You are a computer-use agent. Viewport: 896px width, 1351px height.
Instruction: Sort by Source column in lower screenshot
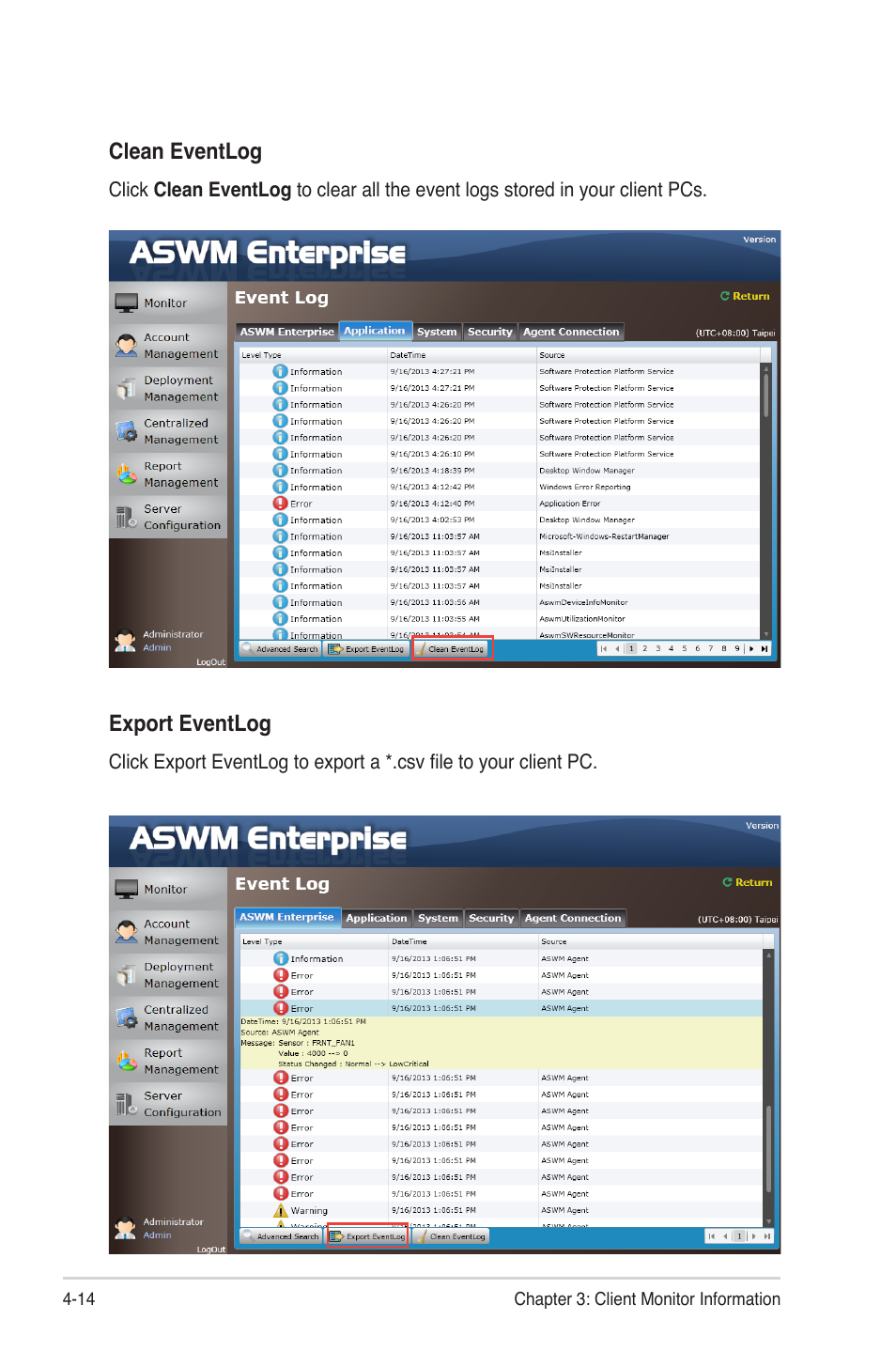click(x=650, y=941)
